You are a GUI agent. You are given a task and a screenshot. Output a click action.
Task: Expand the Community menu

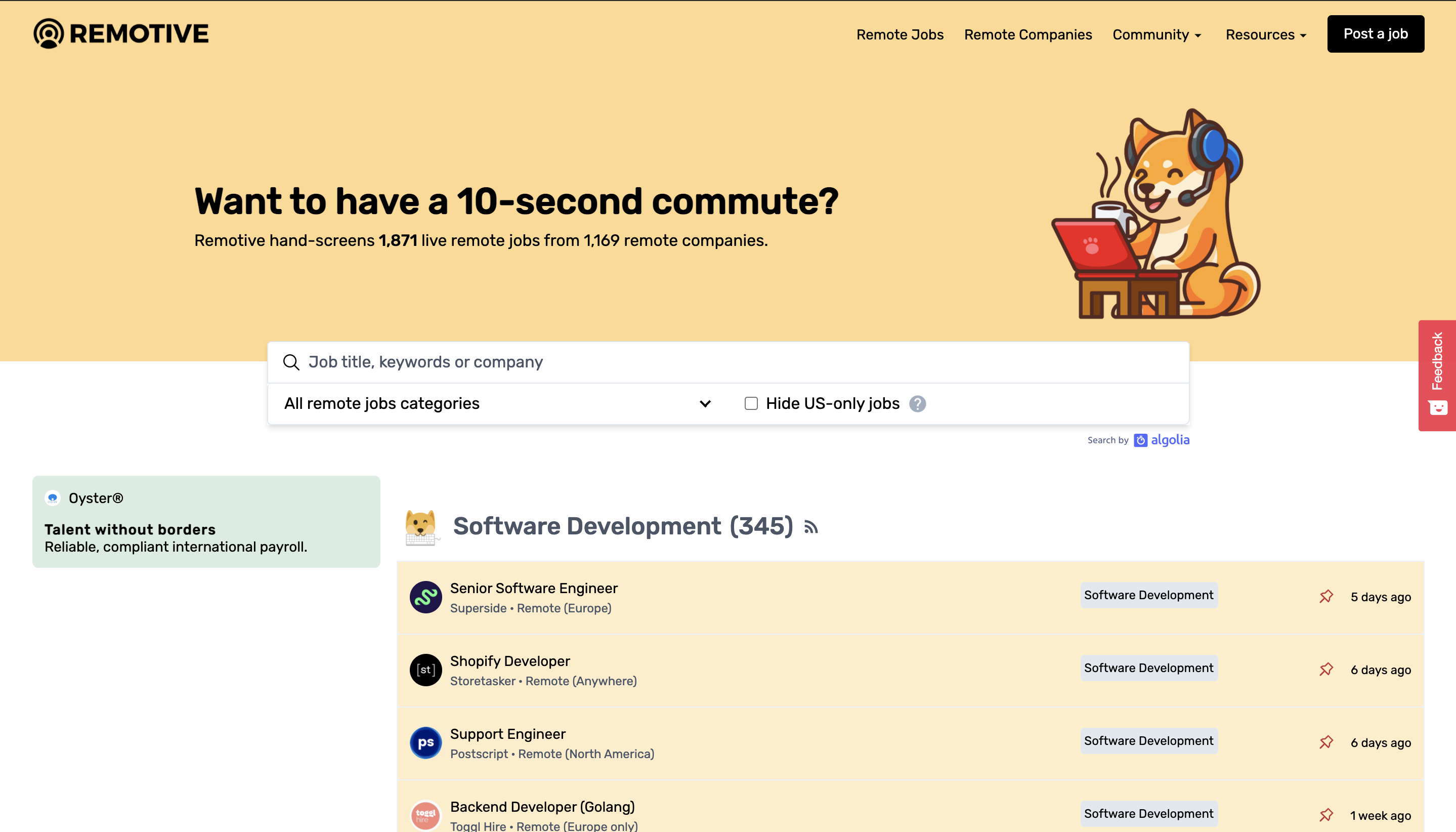point(1157,35)
